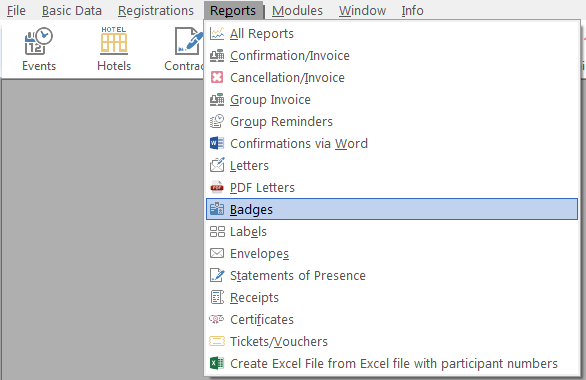Select PDF Letters menu entry
Image resolution: width=586 pixels, height=380 pixels.
click(392, 187)
